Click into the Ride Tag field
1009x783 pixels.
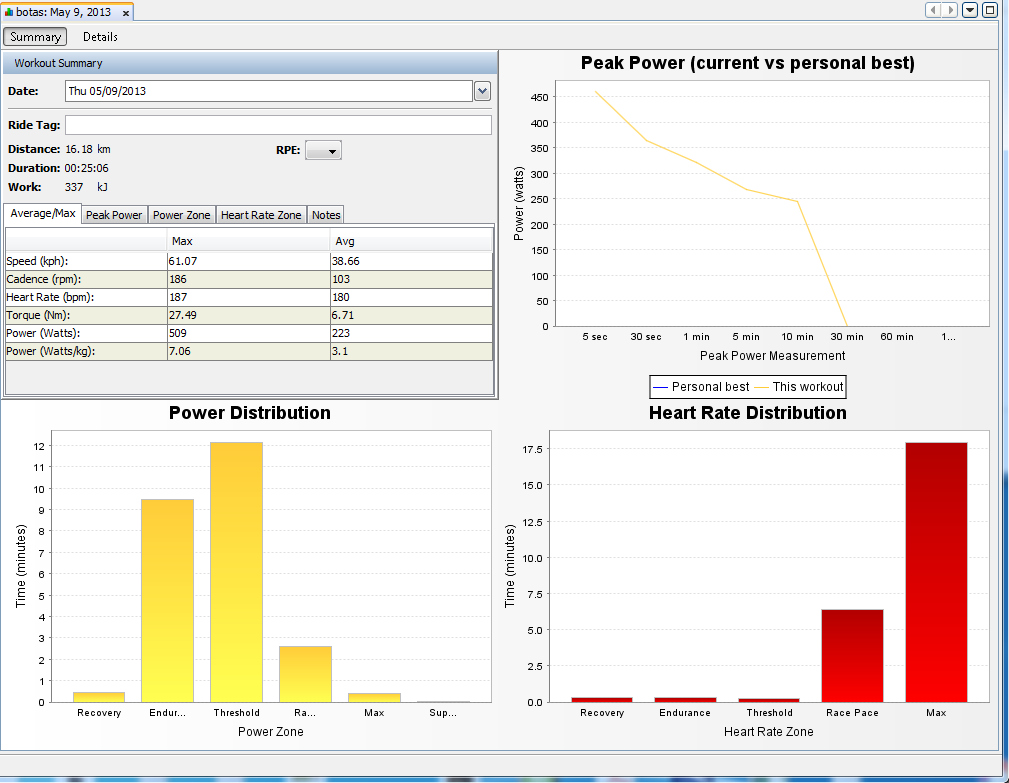(x=278, y=125)
